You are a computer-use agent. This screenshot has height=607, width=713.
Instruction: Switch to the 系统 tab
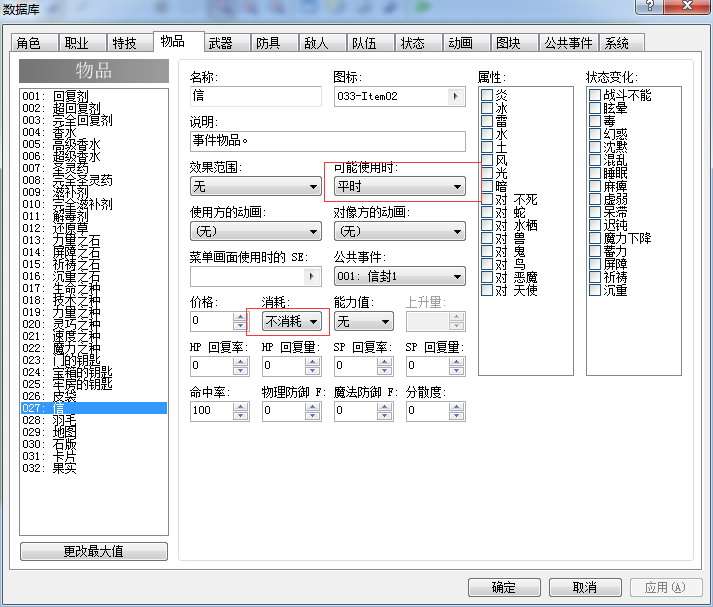pyautogui.click(x=622, y=43)
